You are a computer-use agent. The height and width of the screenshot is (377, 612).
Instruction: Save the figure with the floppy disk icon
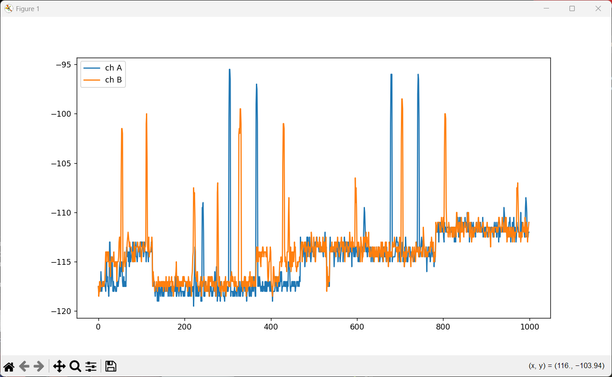point(110,366)
